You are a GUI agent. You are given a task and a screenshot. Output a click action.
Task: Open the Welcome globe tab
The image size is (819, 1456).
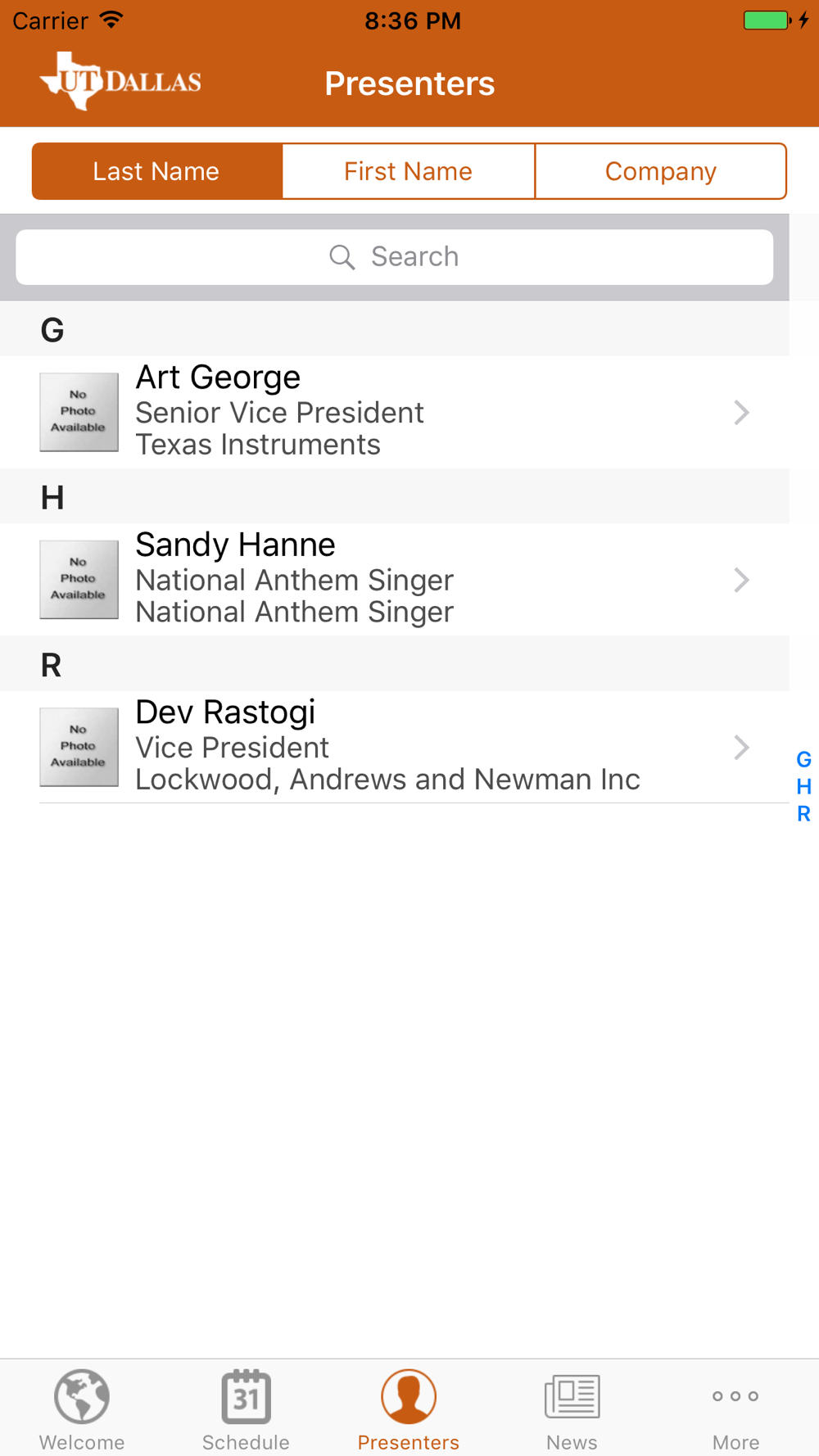(82, 1395)
